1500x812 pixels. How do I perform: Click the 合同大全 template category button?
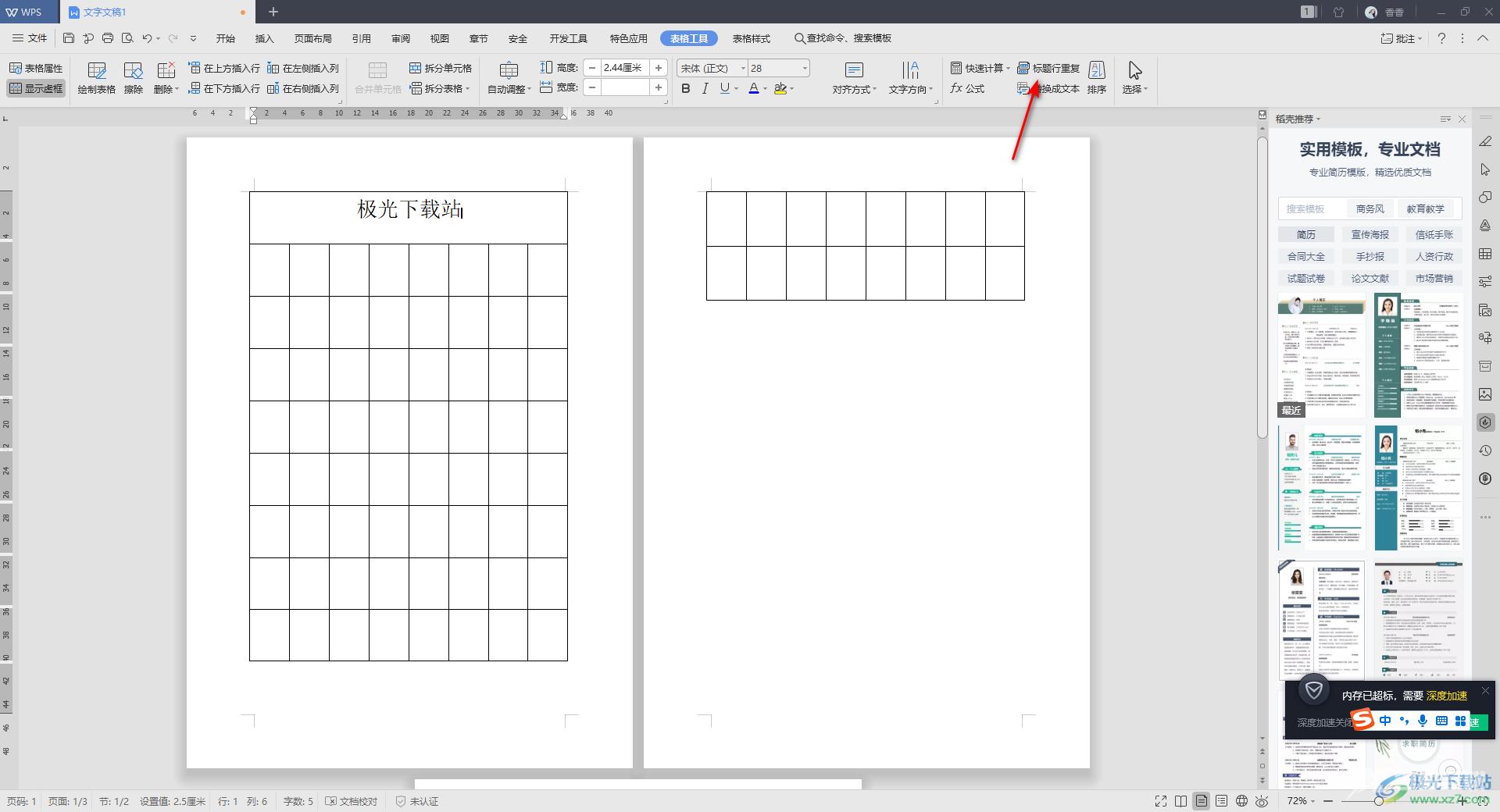click(x=1305, y=256)
